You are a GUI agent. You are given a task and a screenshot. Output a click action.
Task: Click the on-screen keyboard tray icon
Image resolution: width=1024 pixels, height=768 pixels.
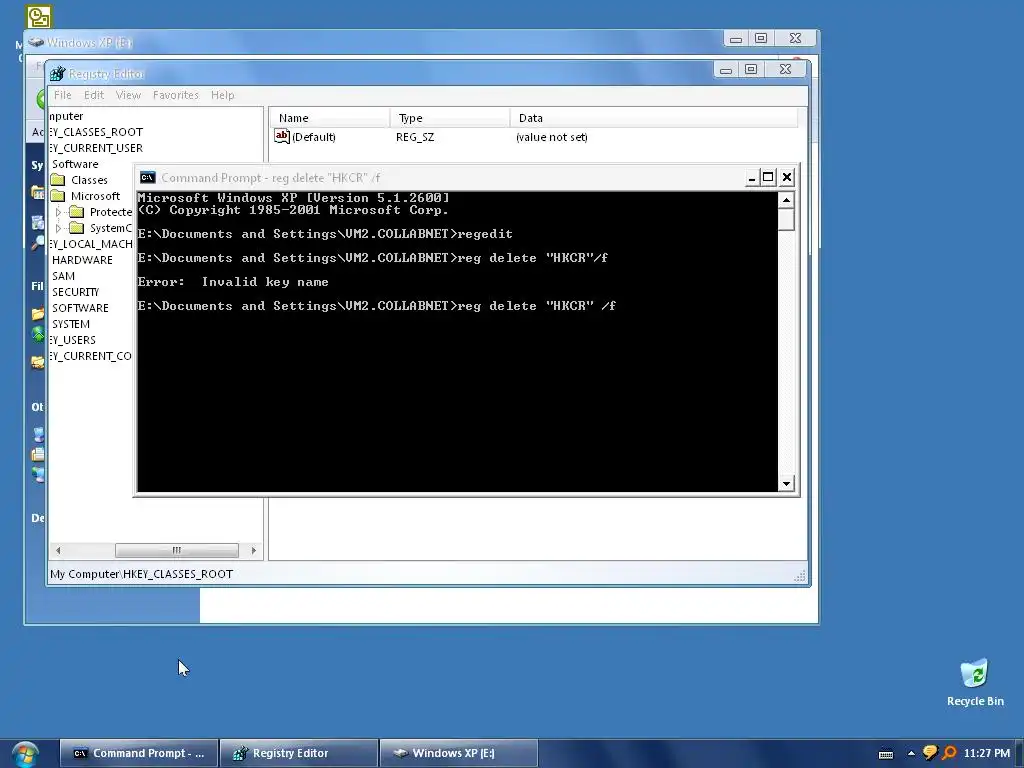point(886,754)
